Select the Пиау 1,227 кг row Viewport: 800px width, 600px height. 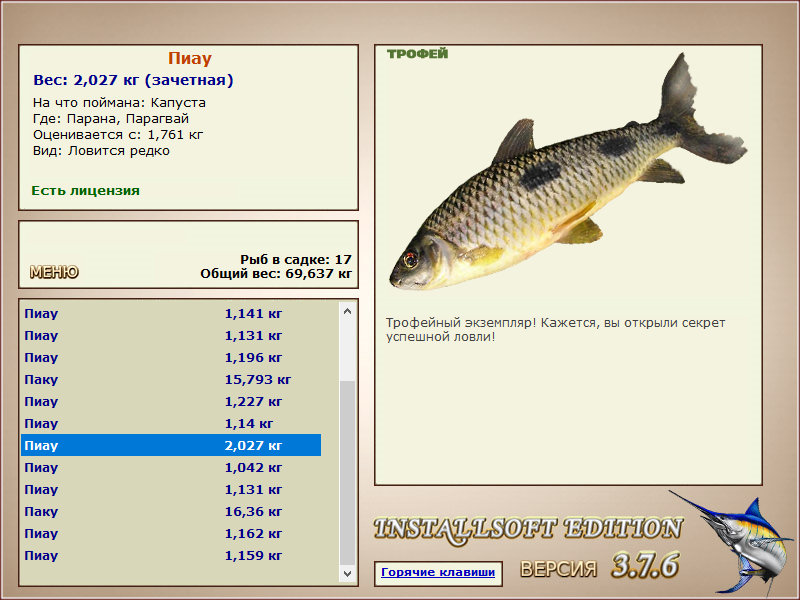click(x=171, y=402)
